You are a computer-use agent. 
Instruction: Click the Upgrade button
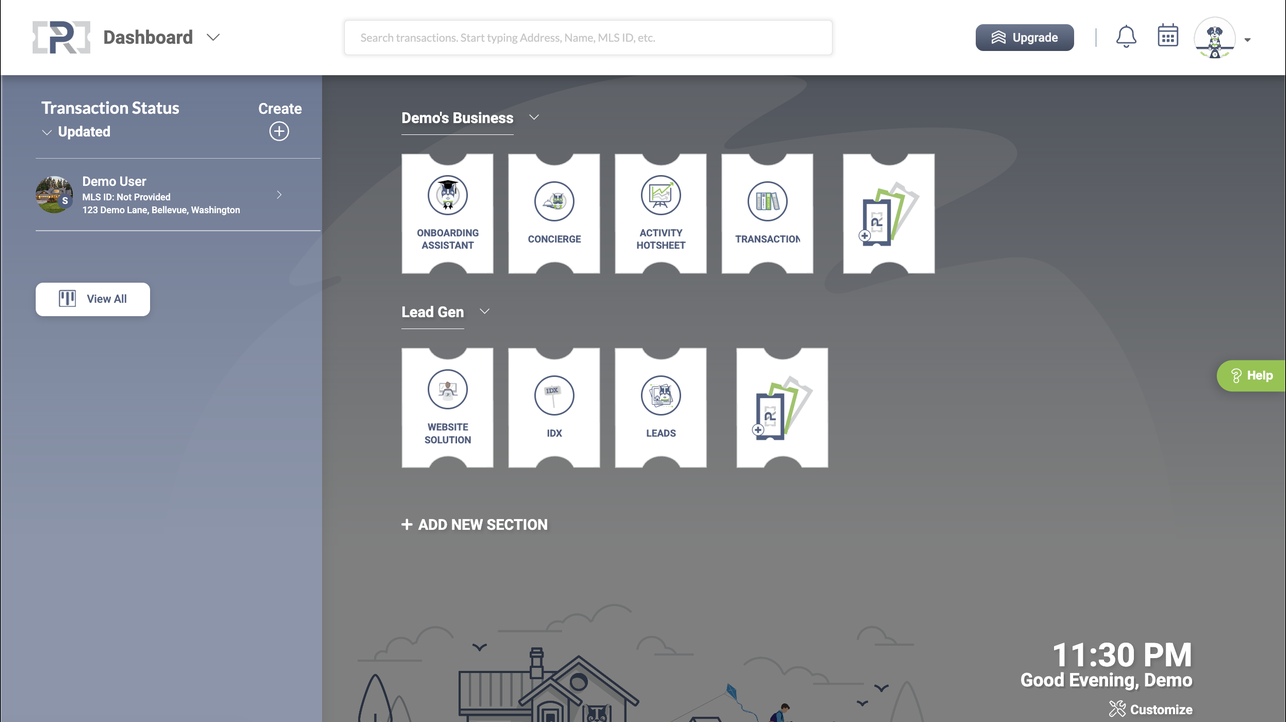[x=1025, y=37]
